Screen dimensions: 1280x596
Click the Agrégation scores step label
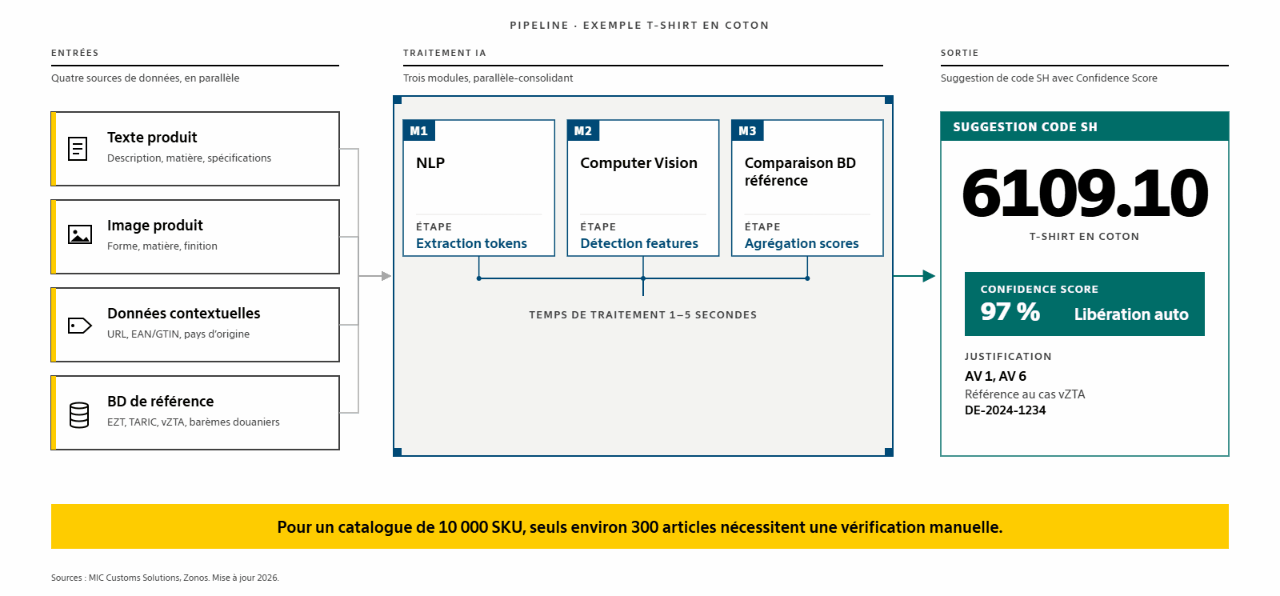tap(801, 243)
